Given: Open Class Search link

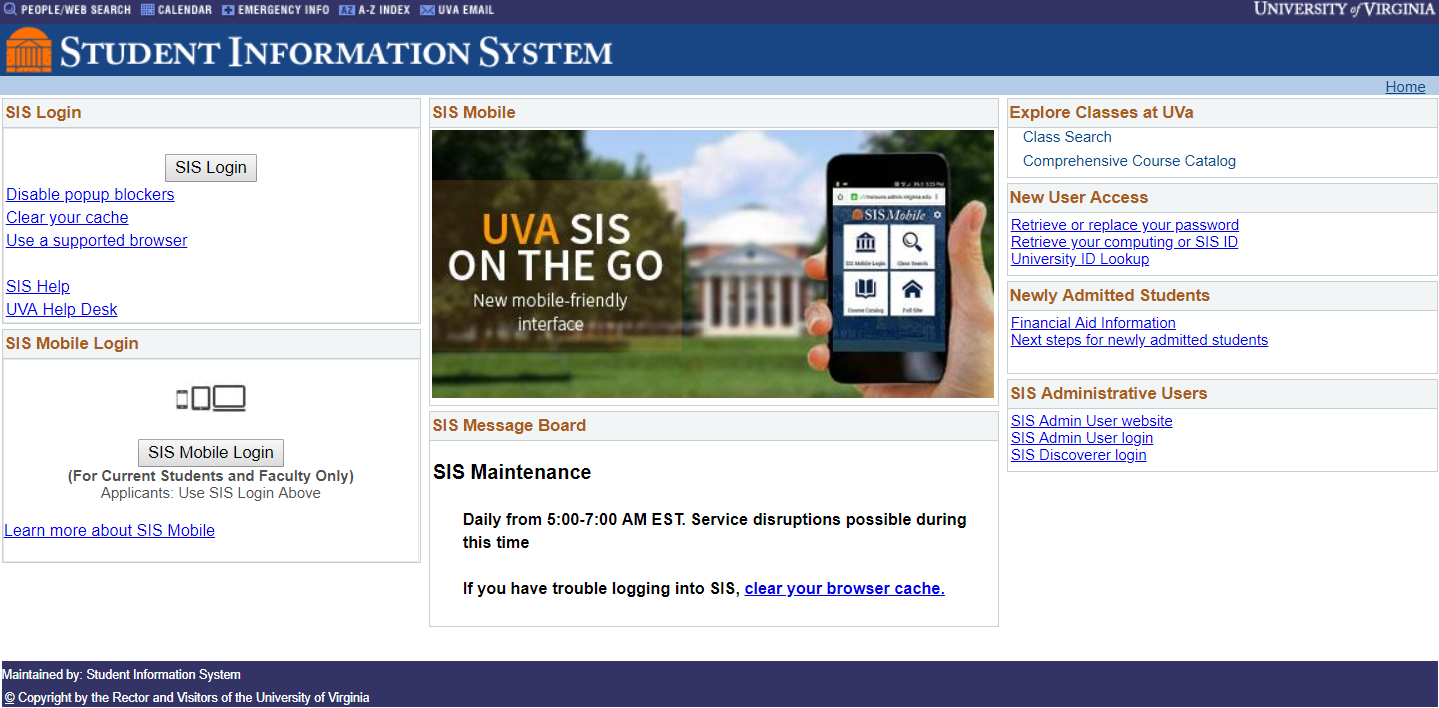Looking at the screenshot, I should point(1067,137).
